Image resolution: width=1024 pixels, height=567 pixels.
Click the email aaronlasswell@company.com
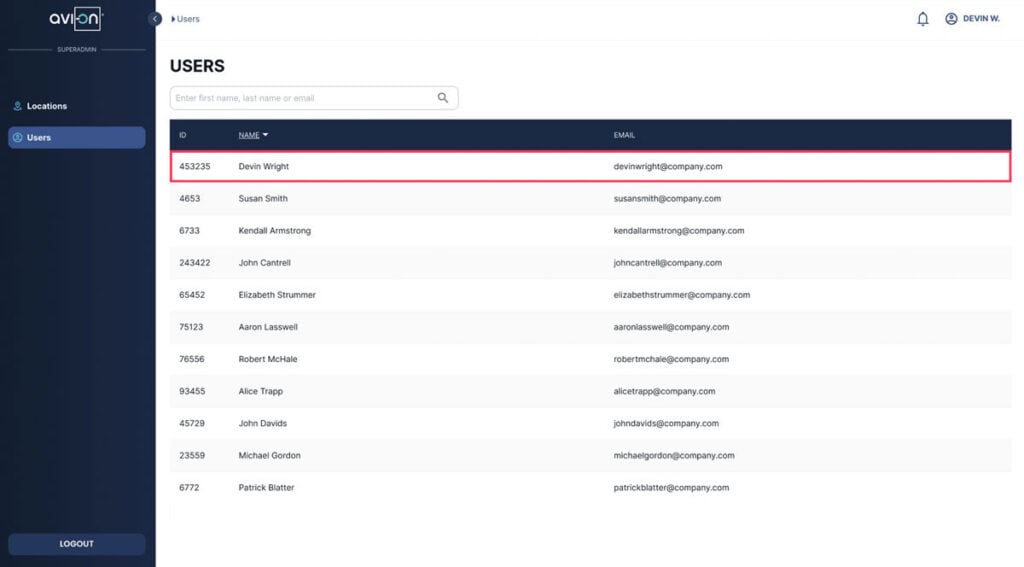(x=671, y=327)
